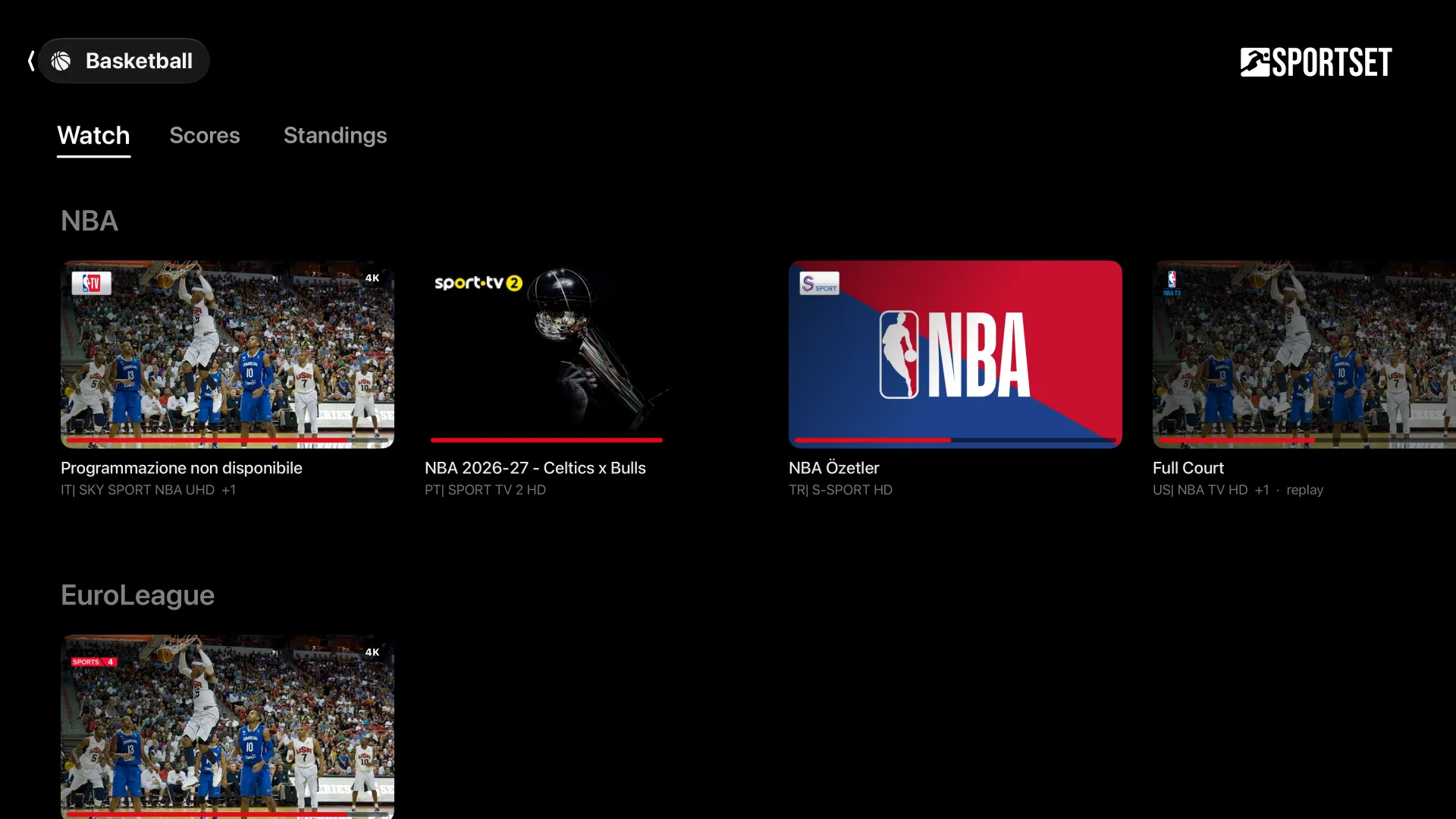This screenshot has width=1456, height=819.
Task: Click the S Sport channel logo
Action: [820, 284]
